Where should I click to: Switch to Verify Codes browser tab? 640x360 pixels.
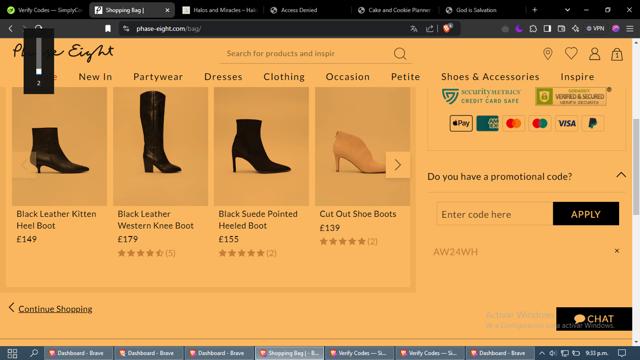click(x=44, y=10)
